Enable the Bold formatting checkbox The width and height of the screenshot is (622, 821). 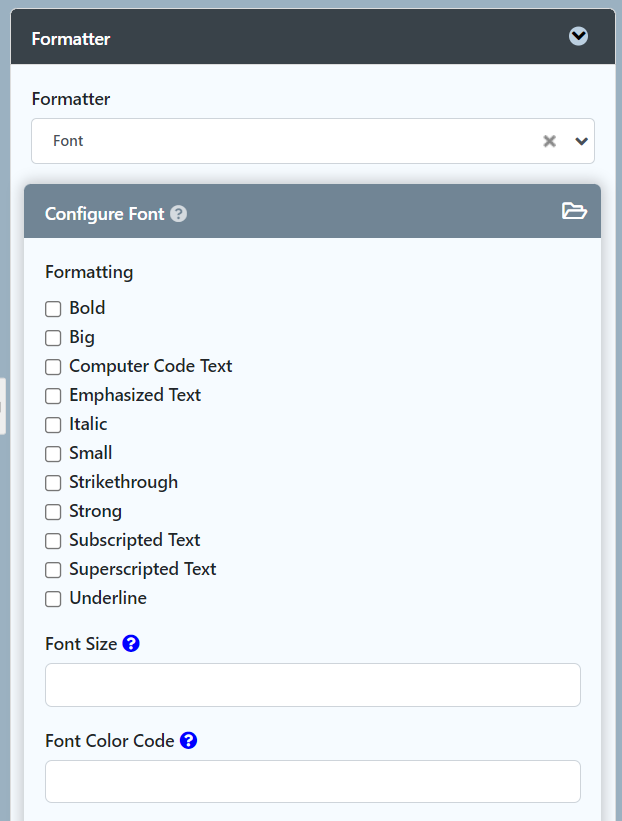[x=53, y=309]
